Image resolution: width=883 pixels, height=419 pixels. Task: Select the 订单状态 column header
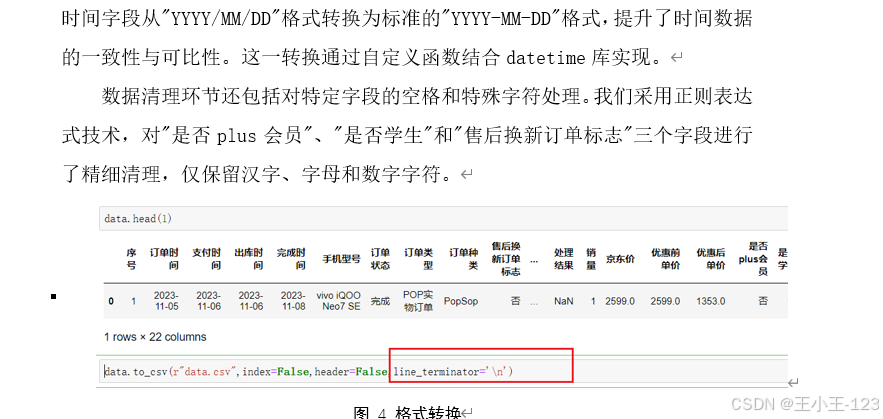[380, 259]
